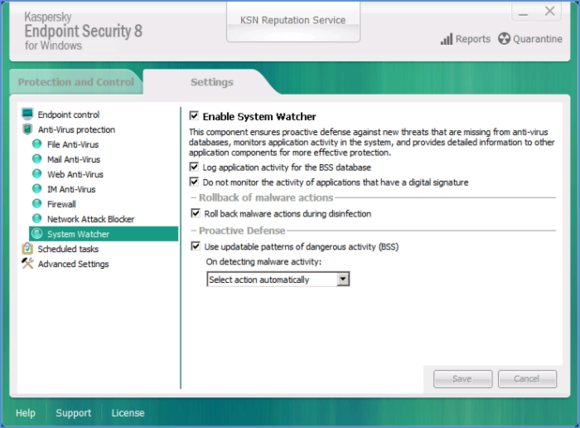
Task: Open the License link
Action: [x=128, y=413]
